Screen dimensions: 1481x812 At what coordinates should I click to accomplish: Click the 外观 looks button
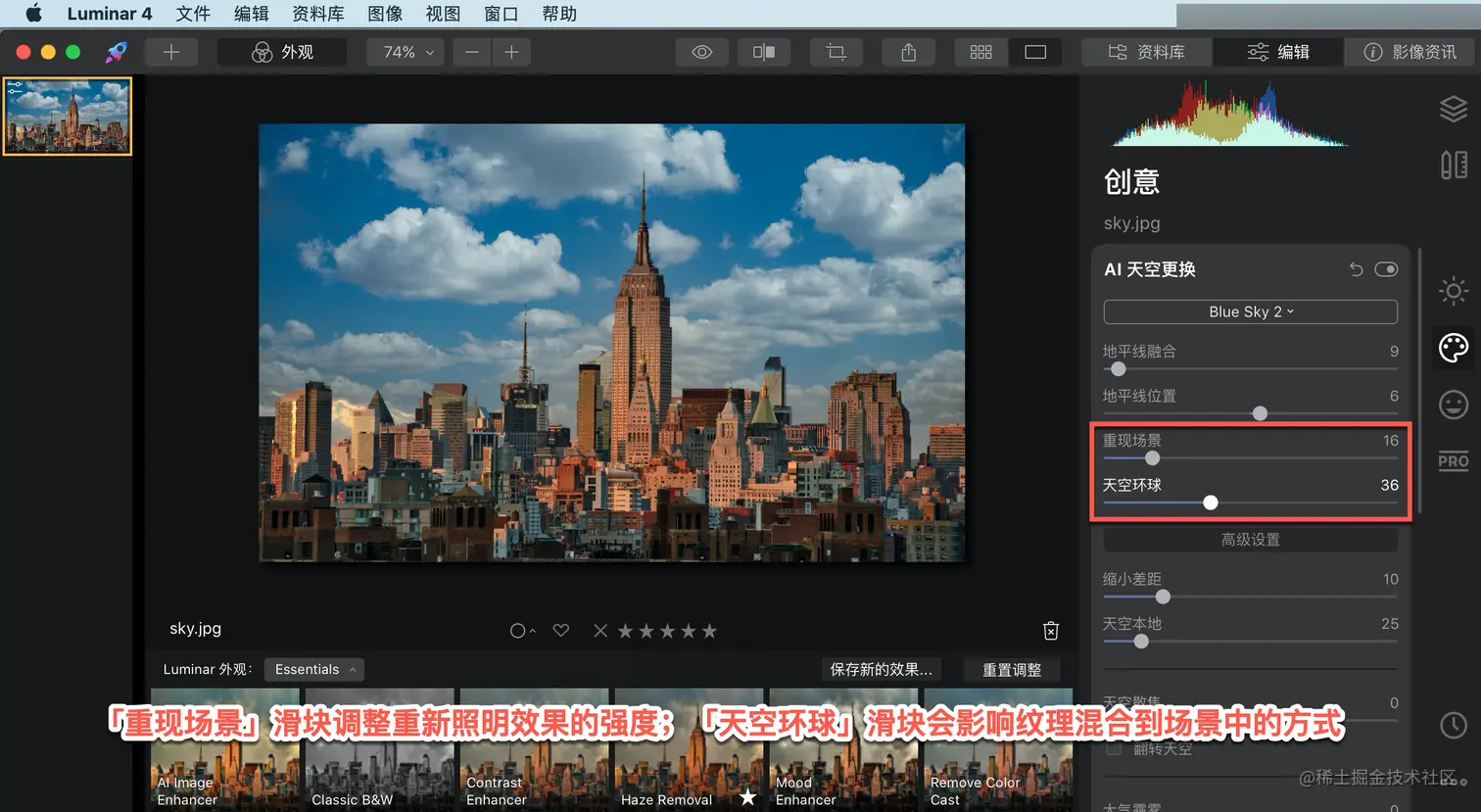coord(283,52)
